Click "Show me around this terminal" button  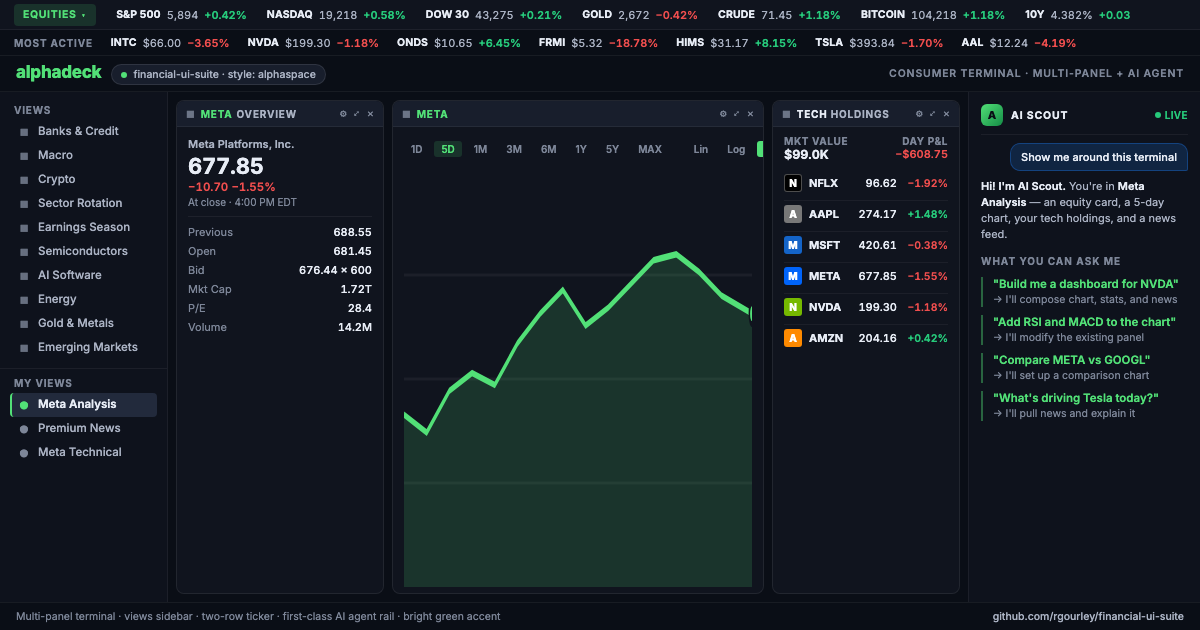1098,157
